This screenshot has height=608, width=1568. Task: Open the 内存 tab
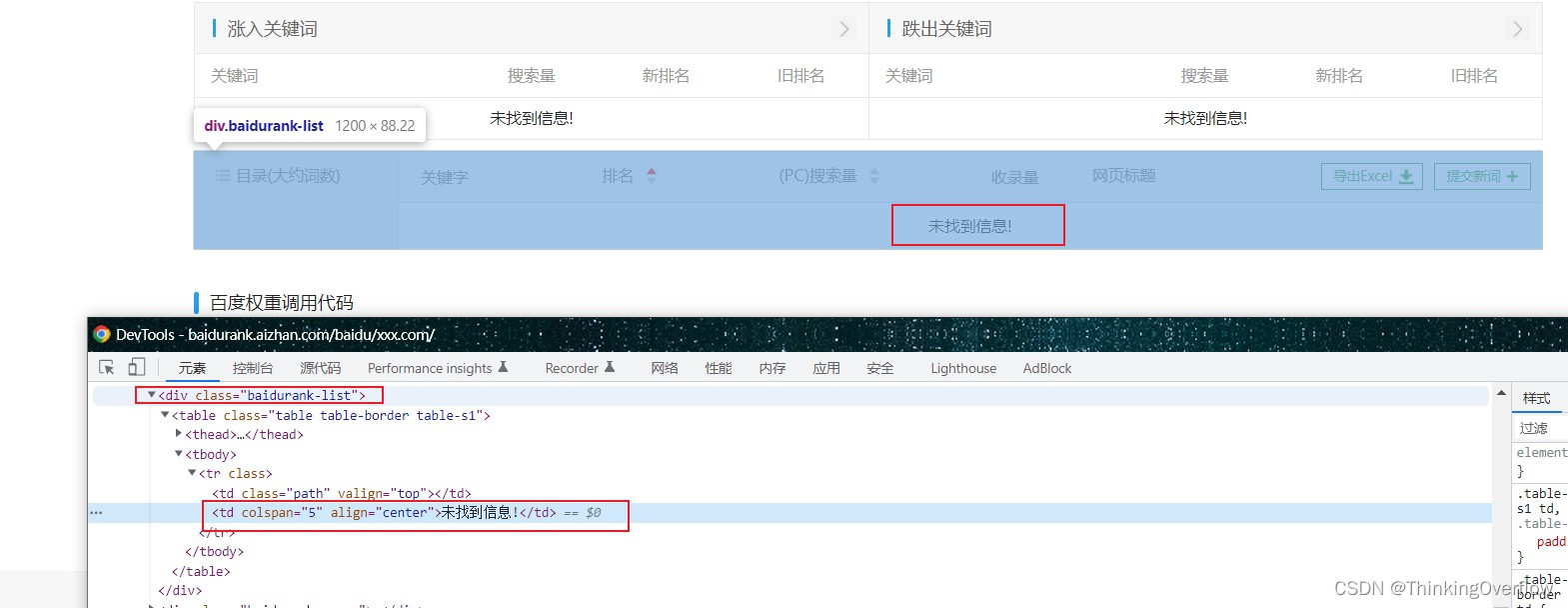coord(773,368)
